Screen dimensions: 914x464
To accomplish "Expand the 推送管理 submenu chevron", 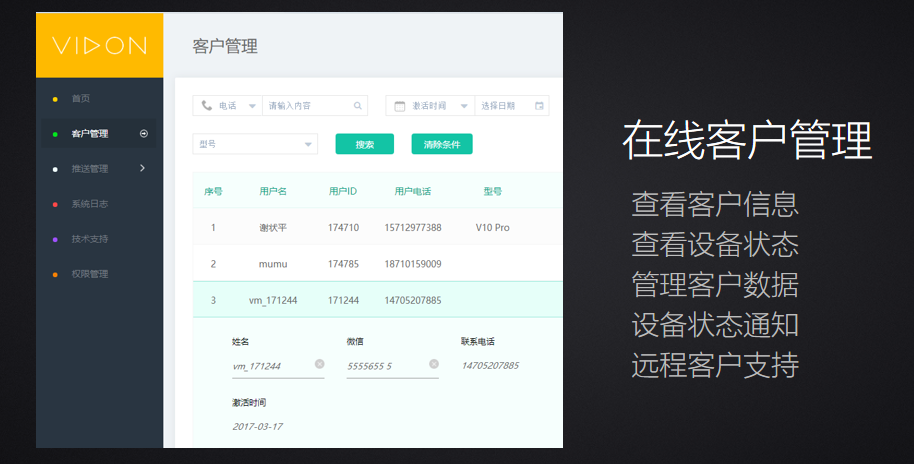I will tap(142, 168).
